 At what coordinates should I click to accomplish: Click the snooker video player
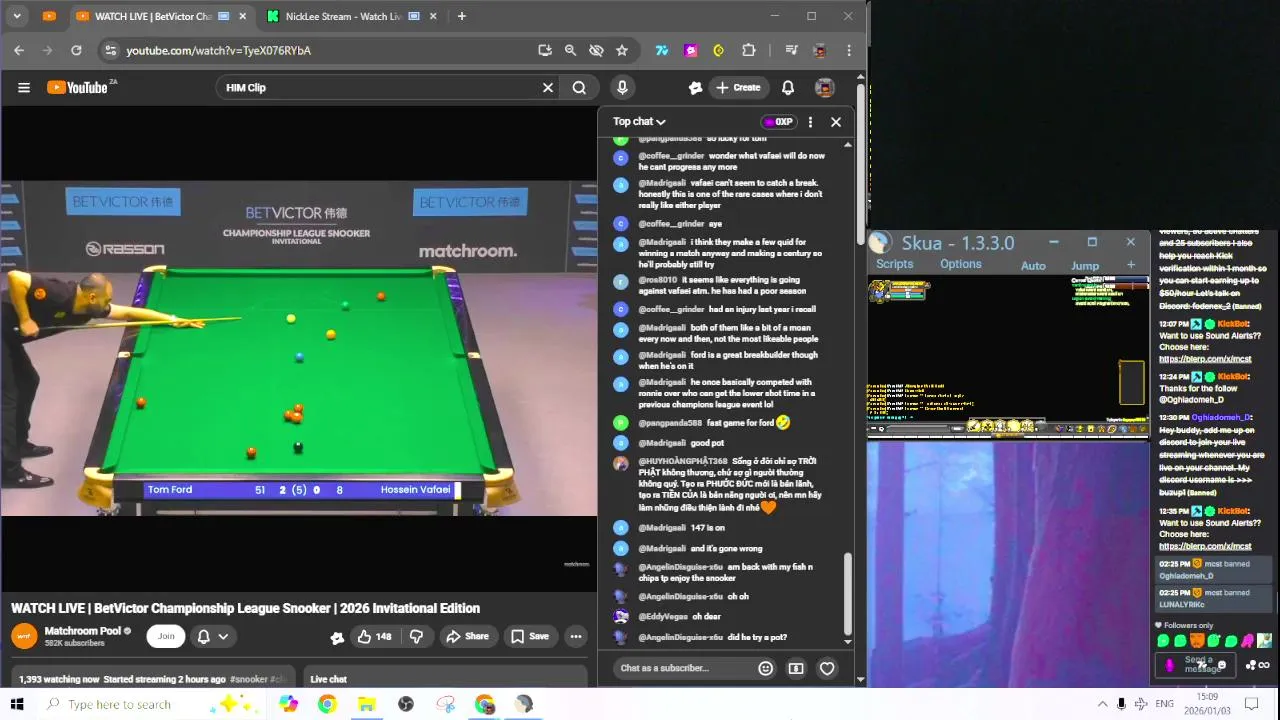click(298, 347)
